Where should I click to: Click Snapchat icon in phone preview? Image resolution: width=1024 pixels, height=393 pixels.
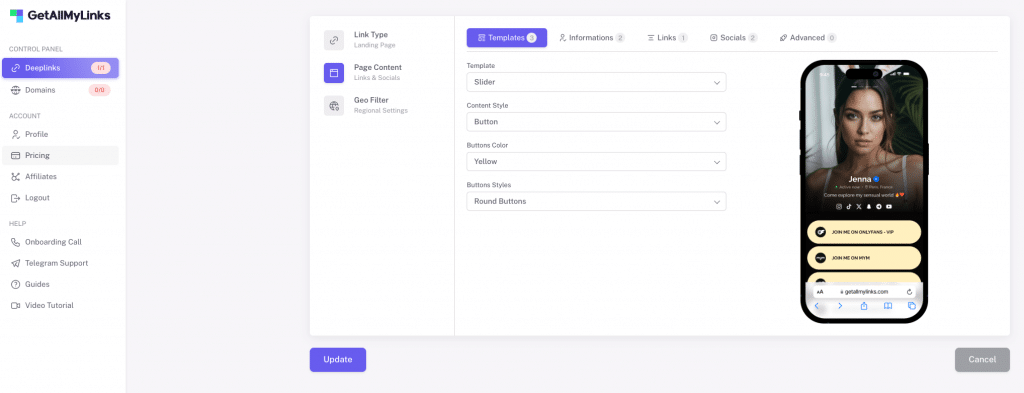pos(869,206)
